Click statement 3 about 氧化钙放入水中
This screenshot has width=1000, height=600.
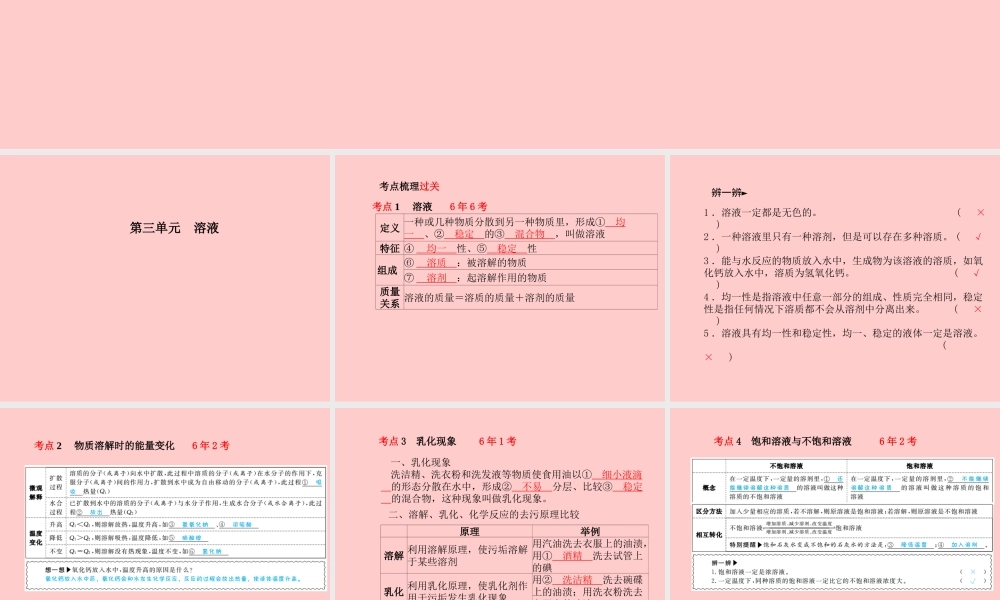pyautogui.click(x=844, y=272)
